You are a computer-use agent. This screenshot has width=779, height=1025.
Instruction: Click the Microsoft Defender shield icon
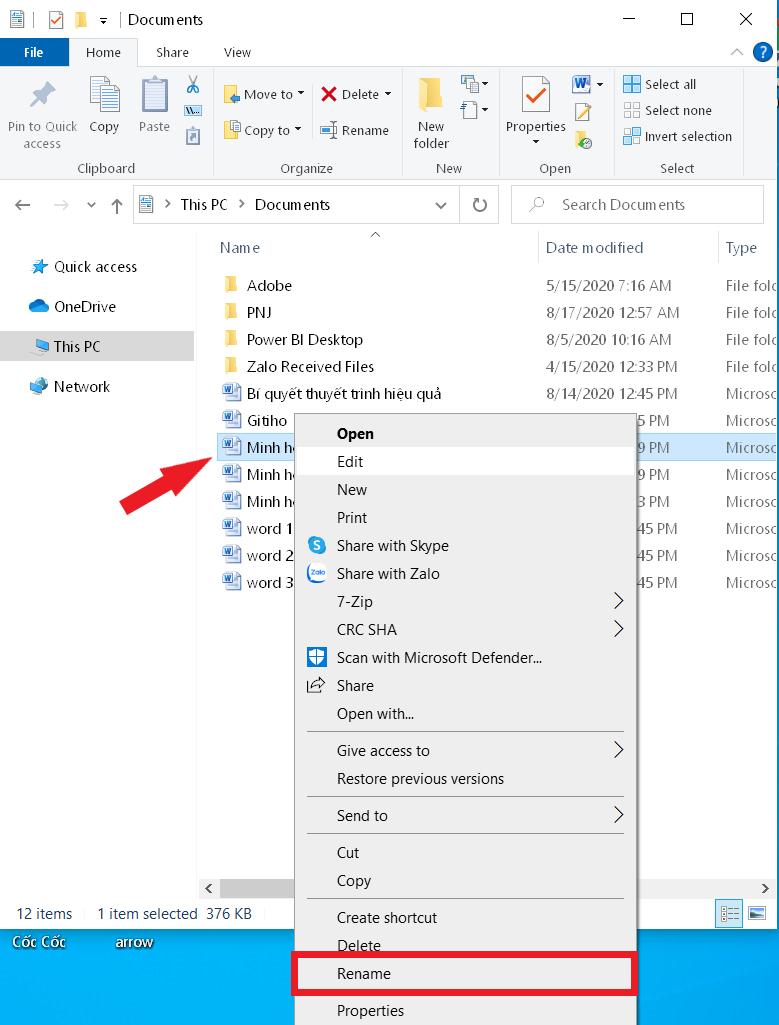coord(317,657)
